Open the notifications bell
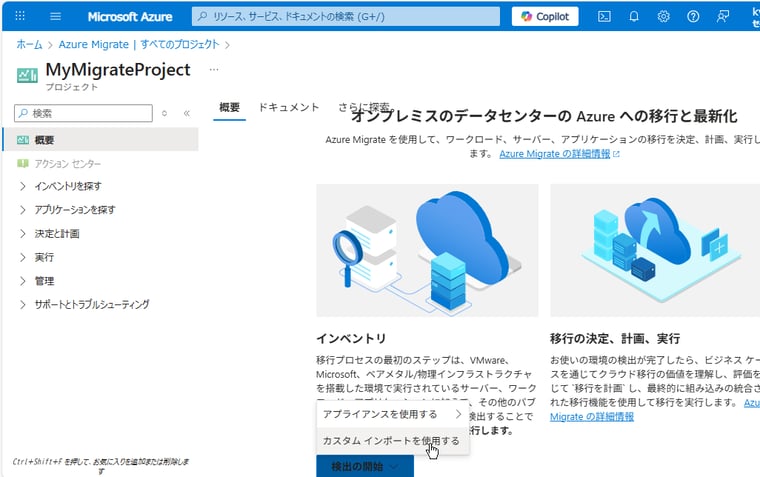The height and width of the screenshot is (477, 760). click(633, 16)
